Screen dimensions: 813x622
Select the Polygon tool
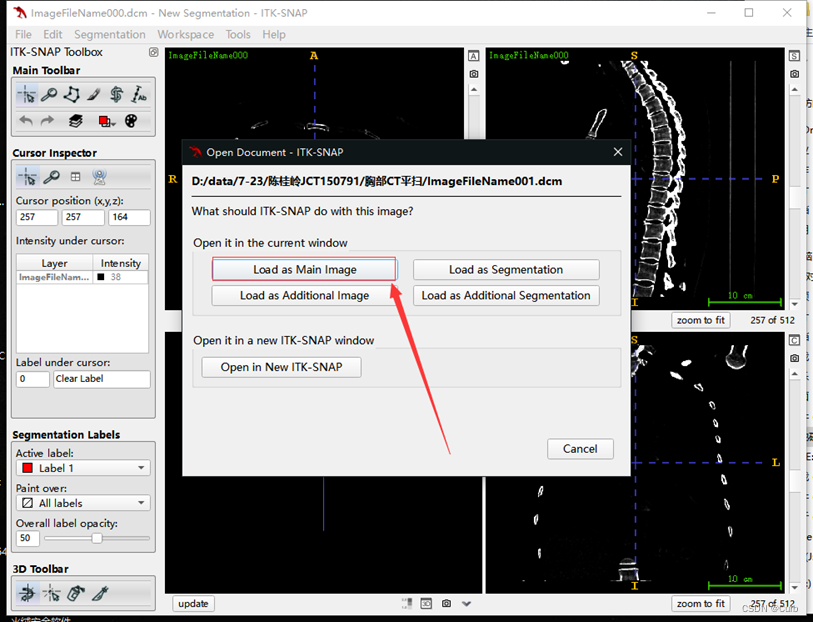[72, 95]
